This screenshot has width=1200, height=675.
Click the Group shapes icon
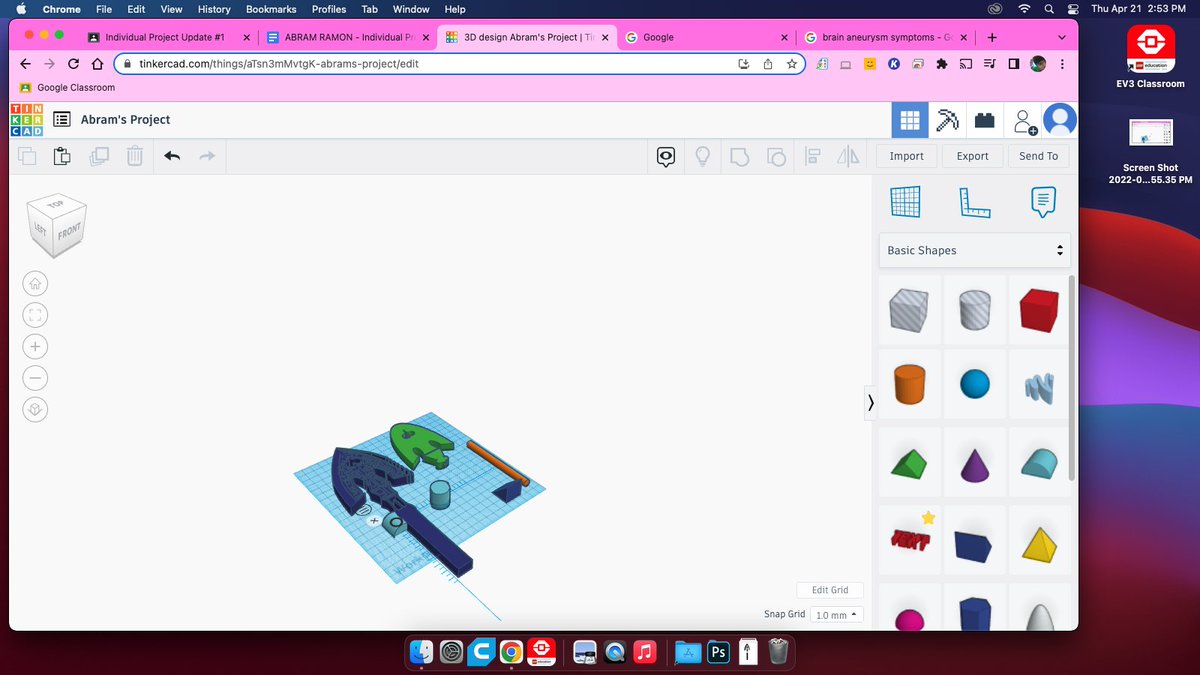[740, 156]
